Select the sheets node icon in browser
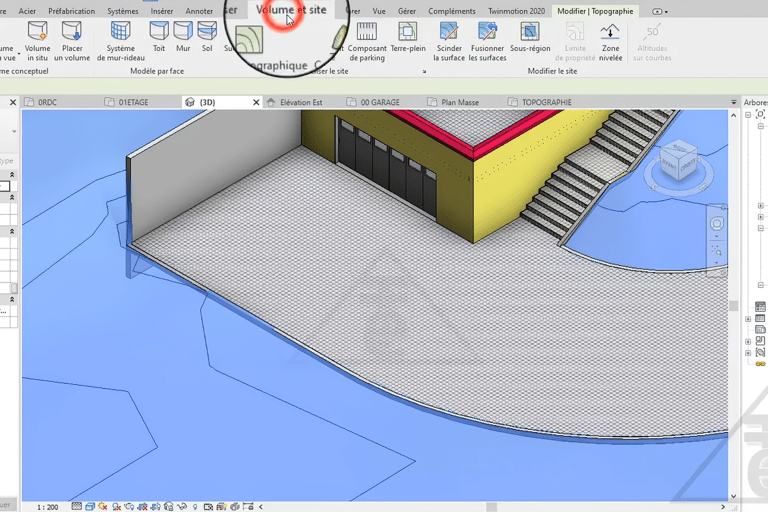Image resolution: width=768 pixels, height=512 pixels. (x=760, y=329)
